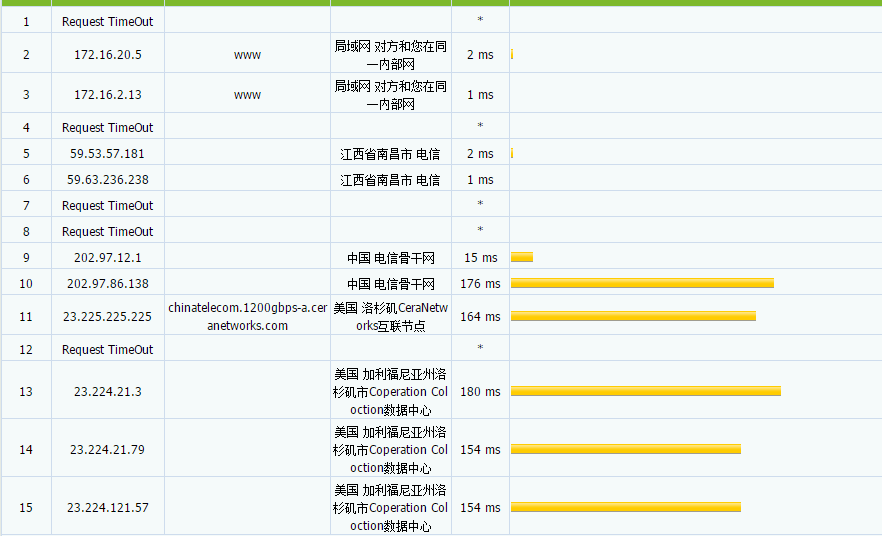Image resolution: width=882 pixels, height=536 pixels.
Task: Click Request TimeOut in hop 4 row
Action: coord(107,128)
